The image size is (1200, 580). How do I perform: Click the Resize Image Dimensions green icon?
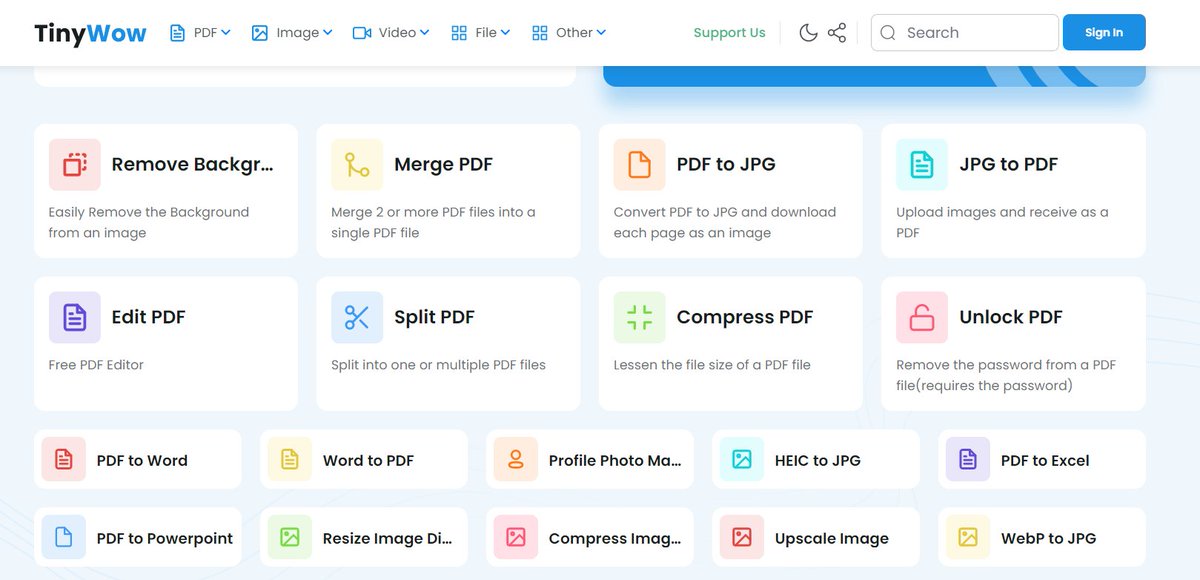click(290, 537)
